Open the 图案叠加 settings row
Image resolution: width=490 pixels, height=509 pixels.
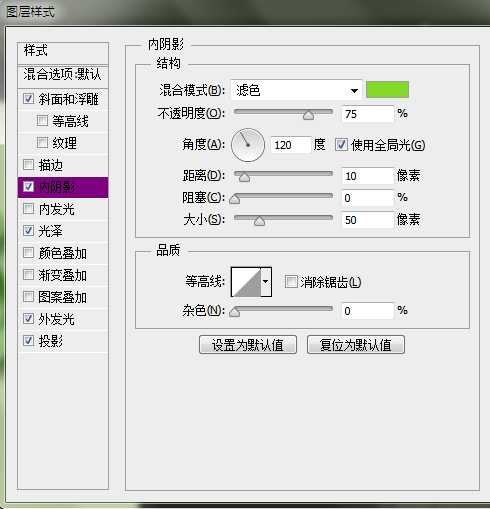[x=62, y=297]
